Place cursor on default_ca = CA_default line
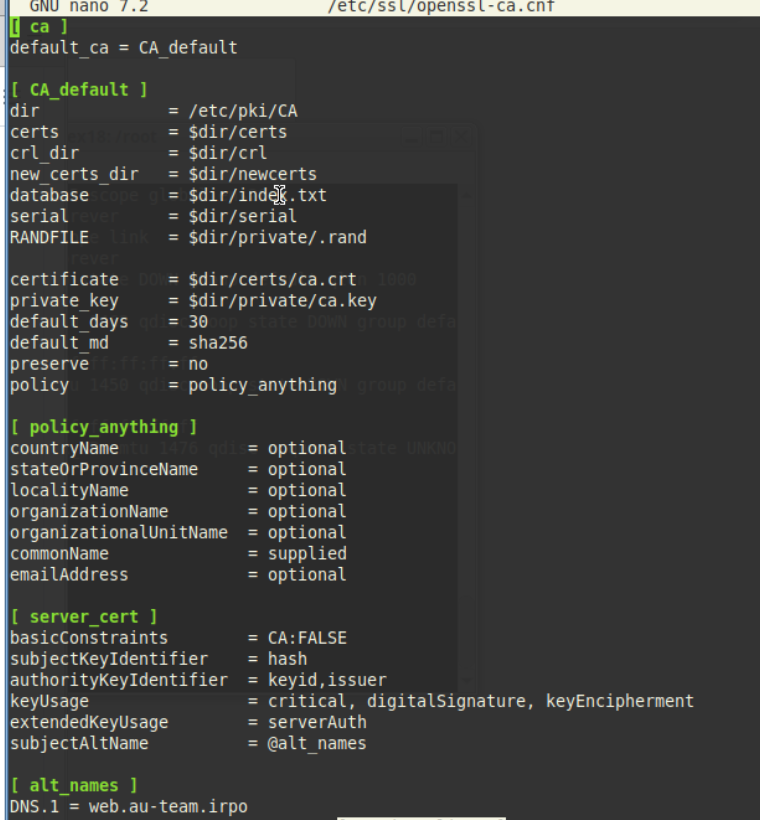Image resolution: width=760 pixels, height=820 pixels. [123, 47]
